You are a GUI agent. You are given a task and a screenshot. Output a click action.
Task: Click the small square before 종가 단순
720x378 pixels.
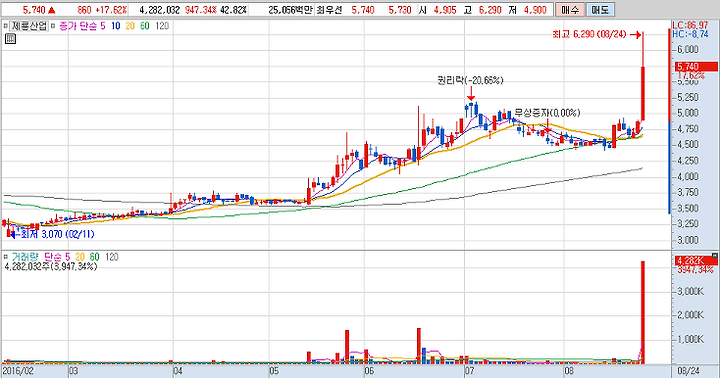53,26
